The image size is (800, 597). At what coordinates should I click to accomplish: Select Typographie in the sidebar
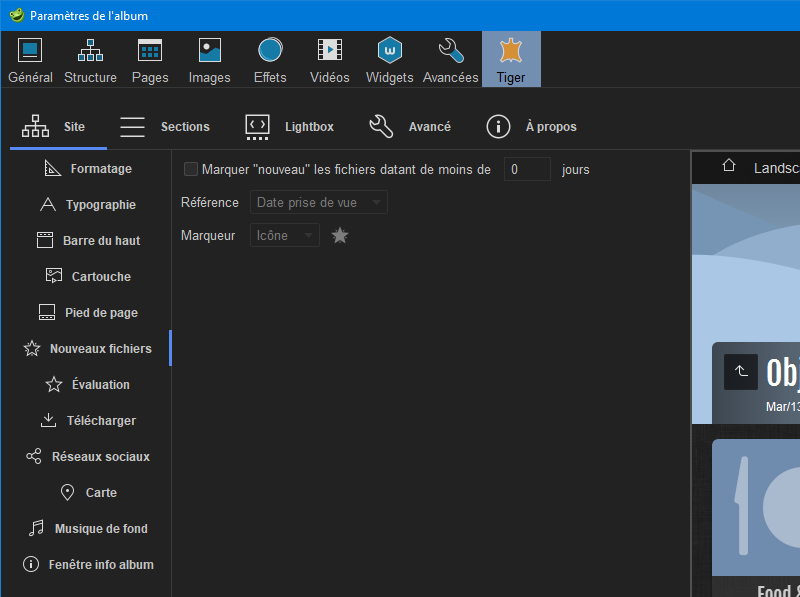coord(87,205)
